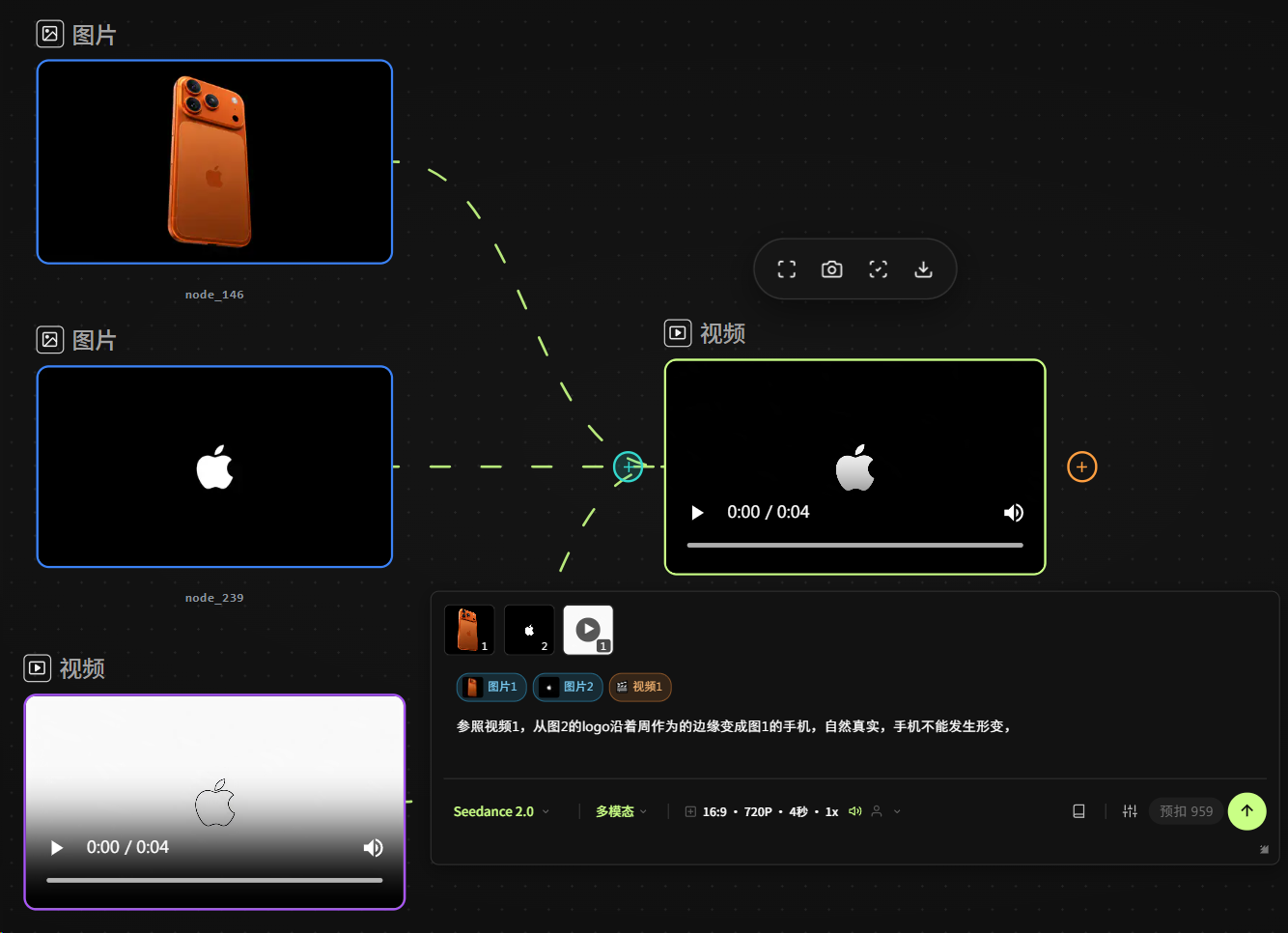This screenshot has width=1288, height=933.
Task: Click the download icon in the floating toolbar
Action: (924, 269)
